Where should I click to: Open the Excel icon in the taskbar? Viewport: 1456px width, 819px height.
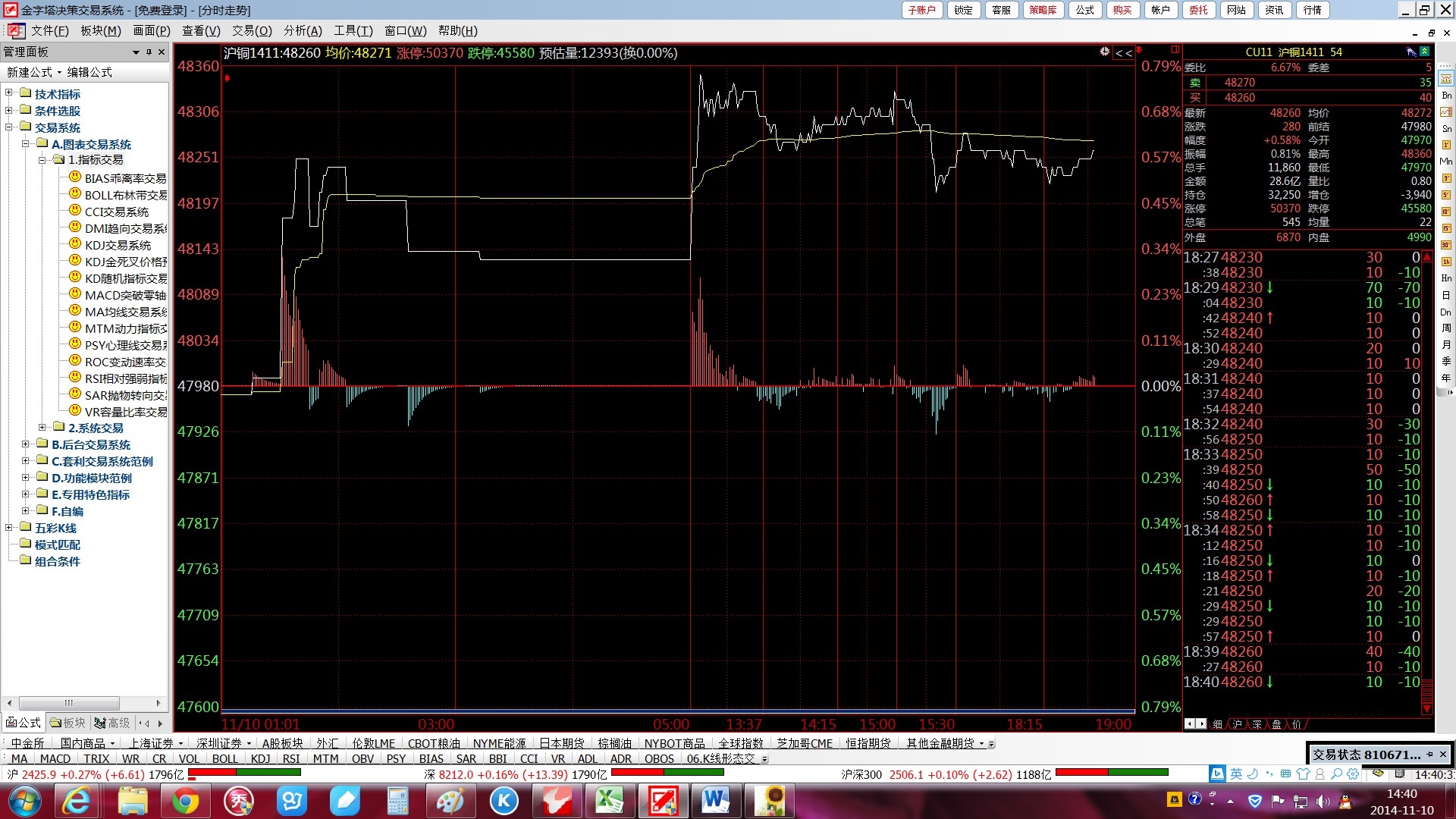[609, 801]
